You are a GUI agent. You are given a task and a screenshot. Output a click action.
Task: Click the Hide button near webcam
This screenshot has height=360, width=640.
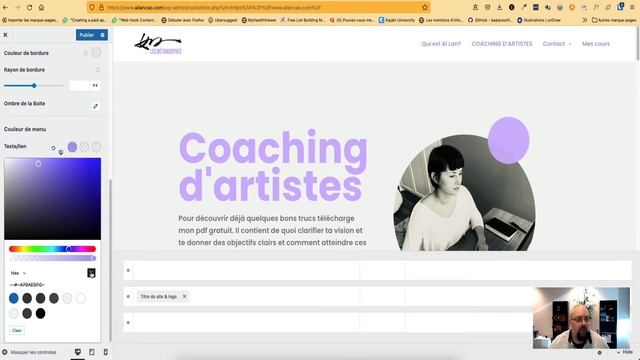(625, 352)
